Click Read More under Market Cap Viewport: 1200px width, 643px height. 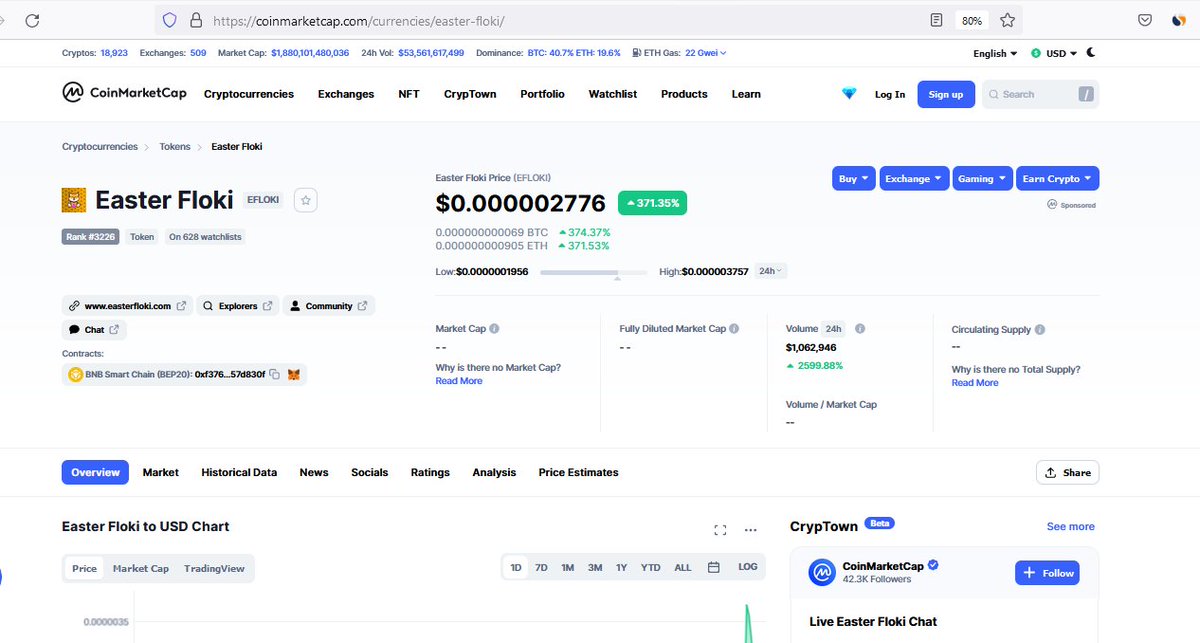click(459, 381)
